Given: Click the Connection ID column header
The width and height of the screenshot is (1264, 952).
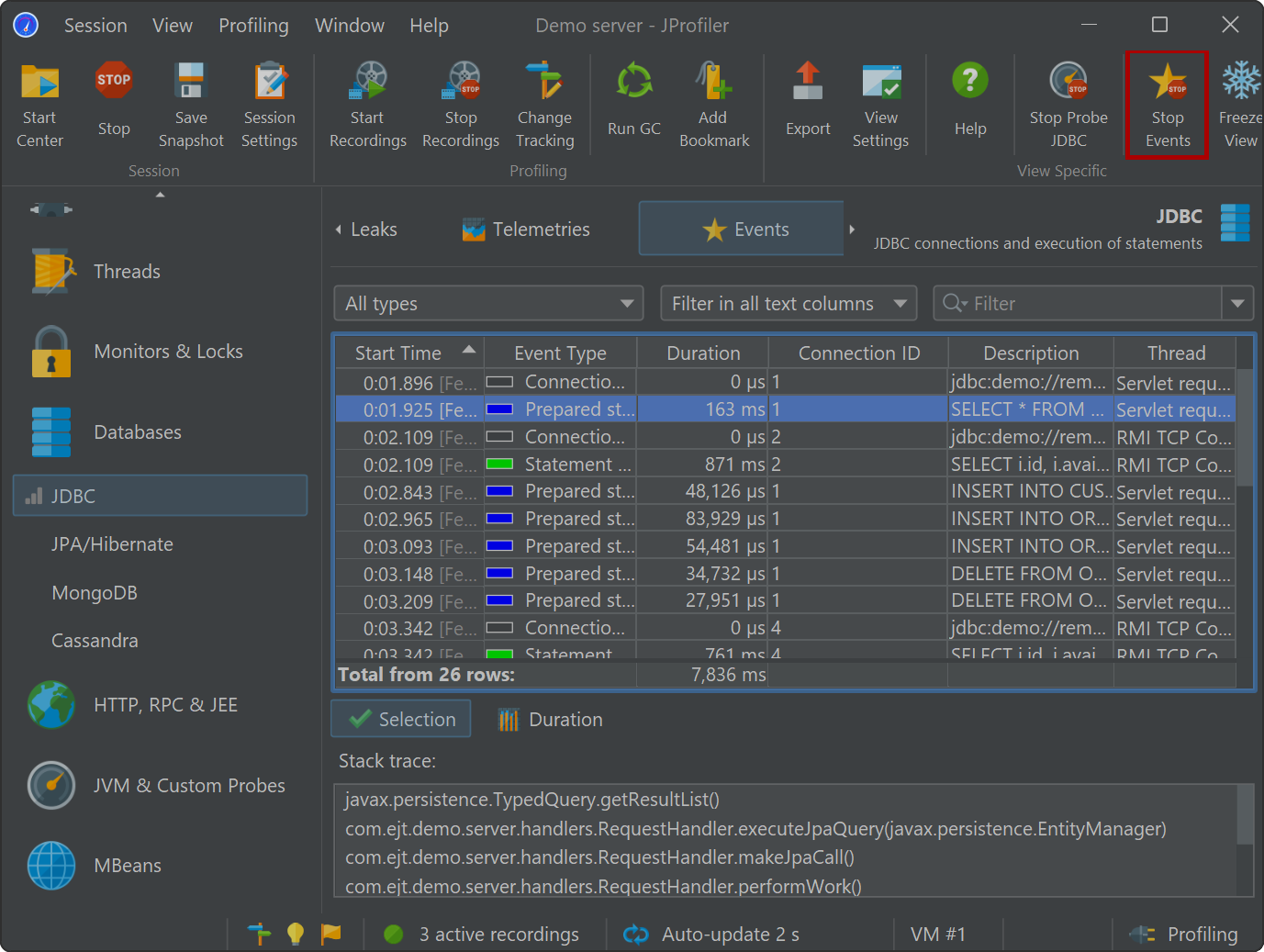Looking at the screenshot, I should click(859, 353).
